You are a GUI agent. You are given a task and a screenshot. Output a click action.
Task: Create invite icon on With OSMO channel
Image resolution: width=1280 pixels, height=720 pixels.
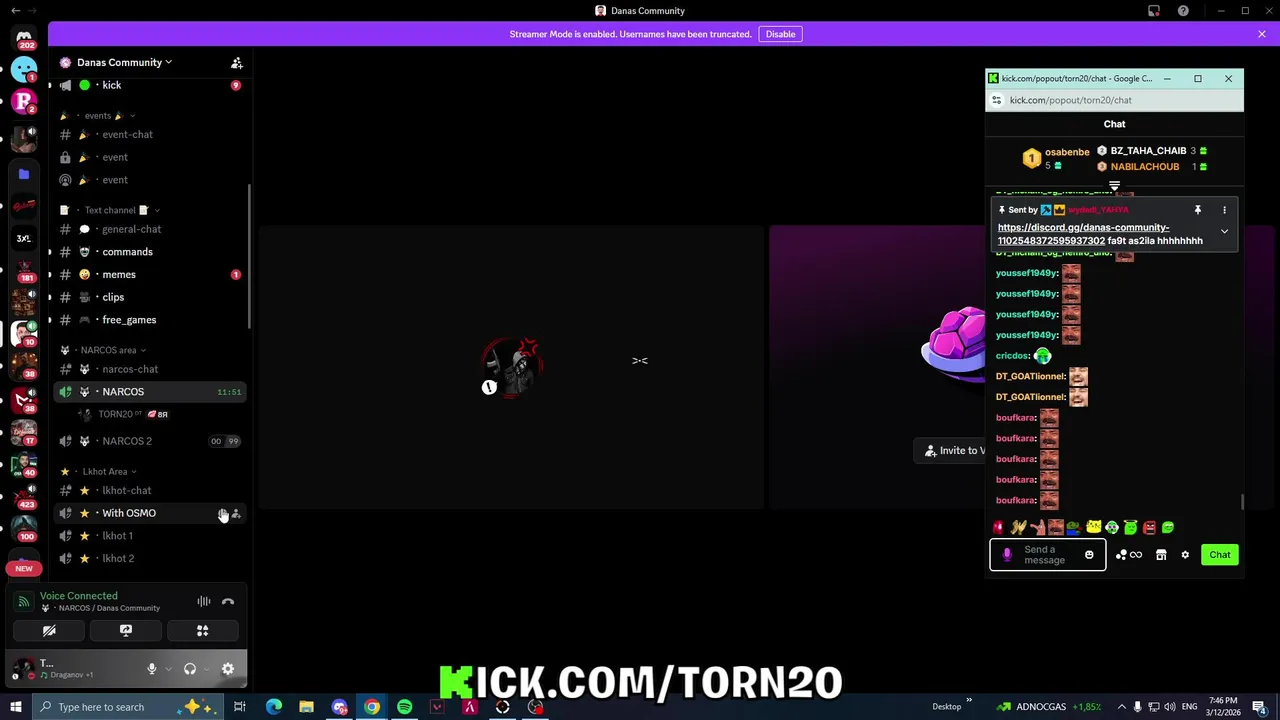click(x=236, y=514)
